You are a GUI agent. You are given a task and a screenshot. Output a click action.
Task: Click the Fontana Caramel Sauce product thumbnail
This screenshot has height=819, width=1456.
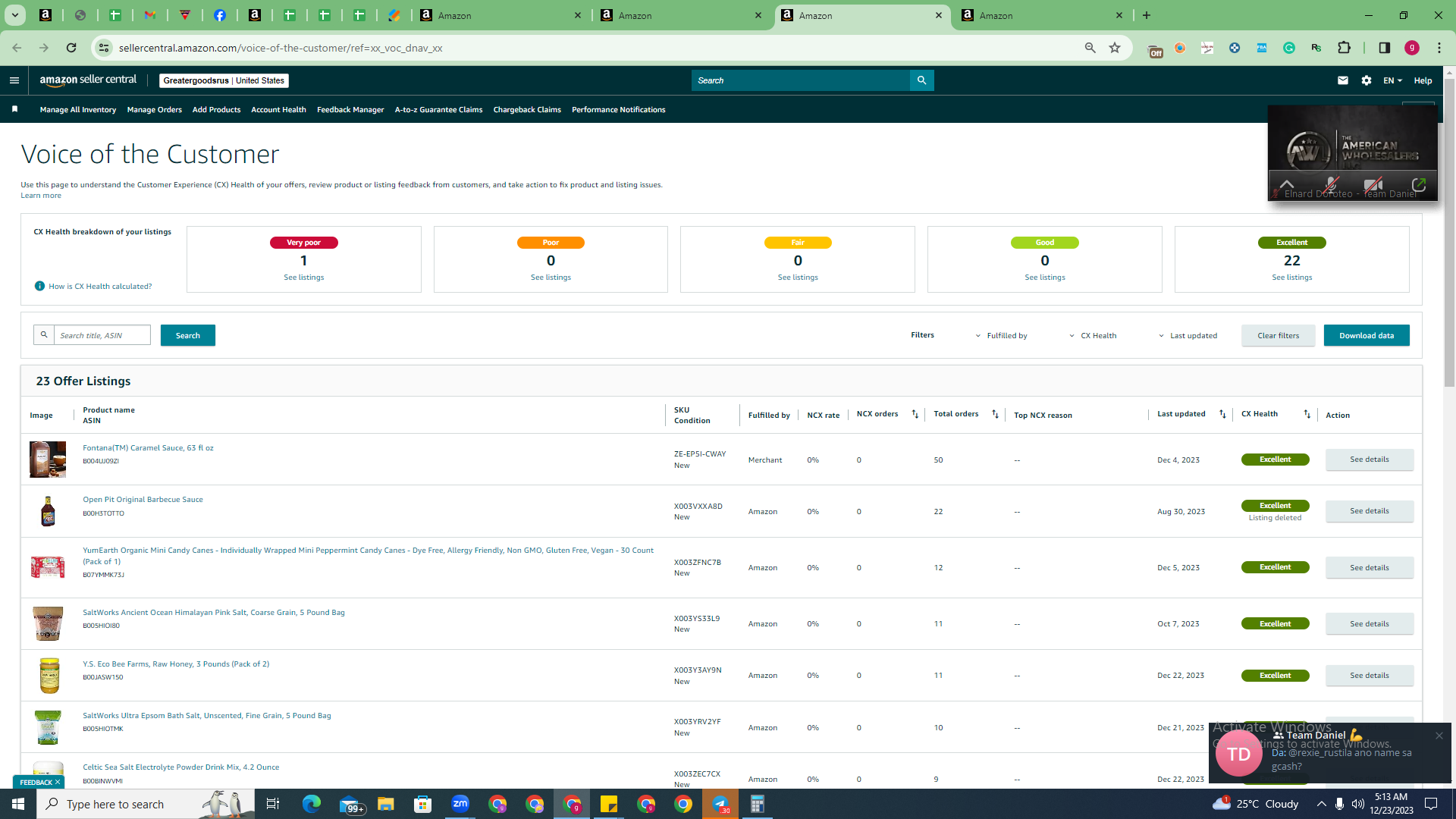pos(48,460)
